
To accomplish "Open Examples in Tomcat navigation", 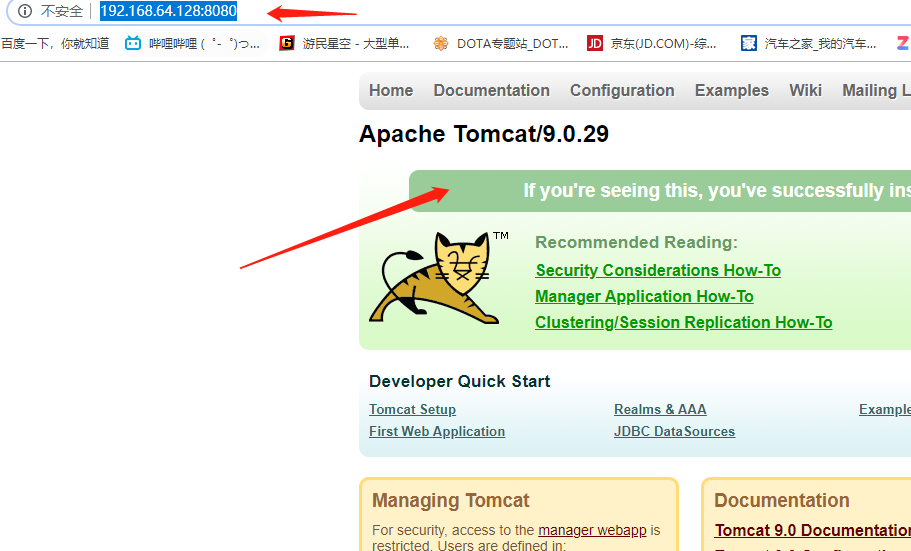I will 731,91.
